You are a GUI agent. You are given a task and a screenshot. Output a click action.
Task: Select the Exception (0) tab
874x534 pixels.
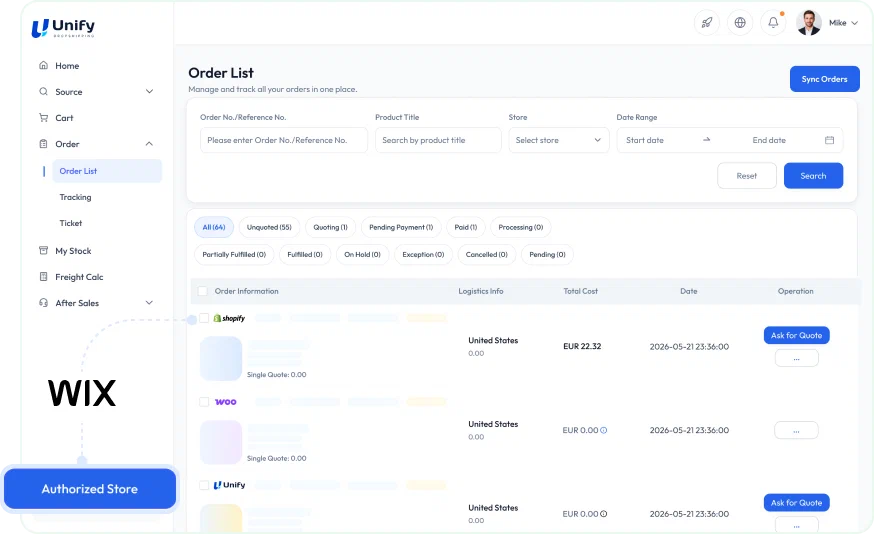[x=423, y=254]
